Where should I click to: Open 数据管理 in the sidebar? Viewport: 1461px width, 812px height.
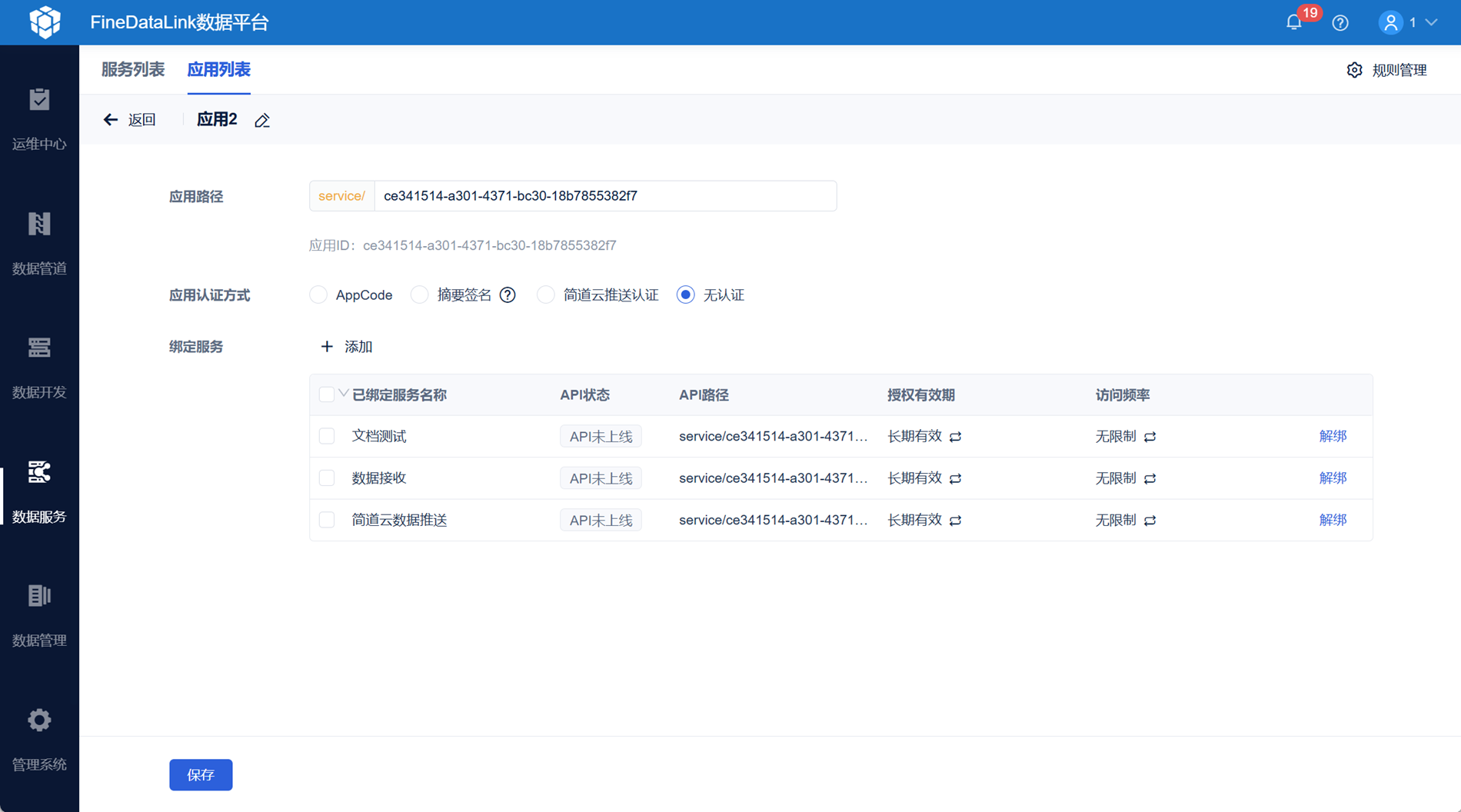(39, 616)
